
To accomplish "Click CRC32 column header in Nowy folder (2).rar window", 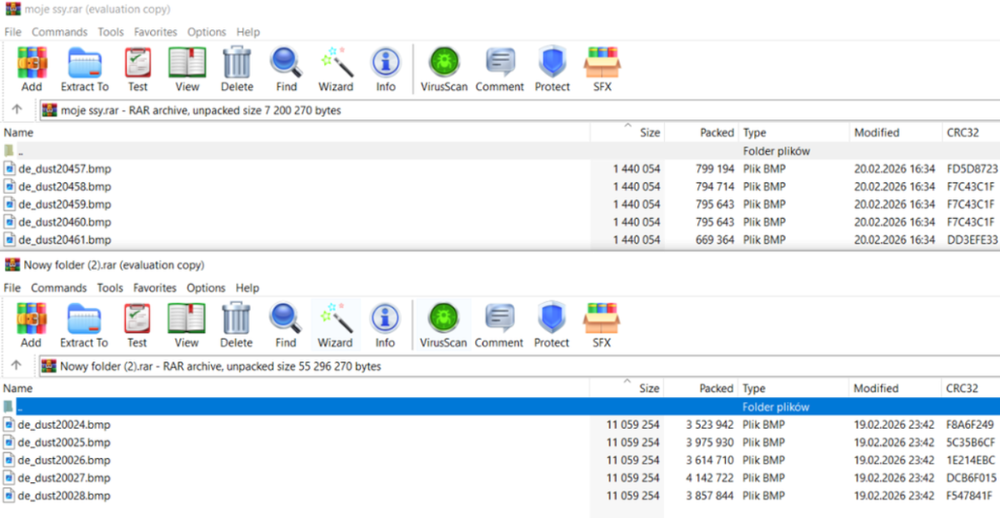I will point(964,388).
